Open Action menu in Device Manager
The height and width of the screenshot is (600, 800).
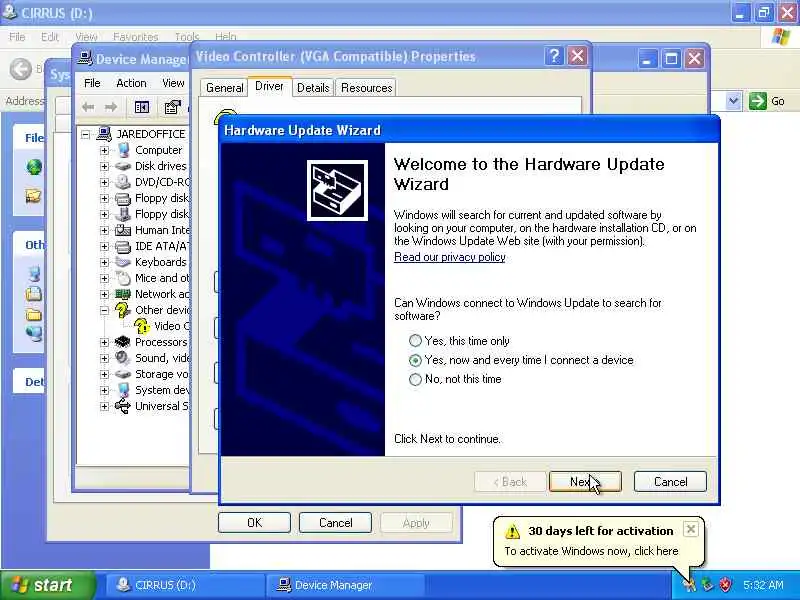click(x=131, y=83)
